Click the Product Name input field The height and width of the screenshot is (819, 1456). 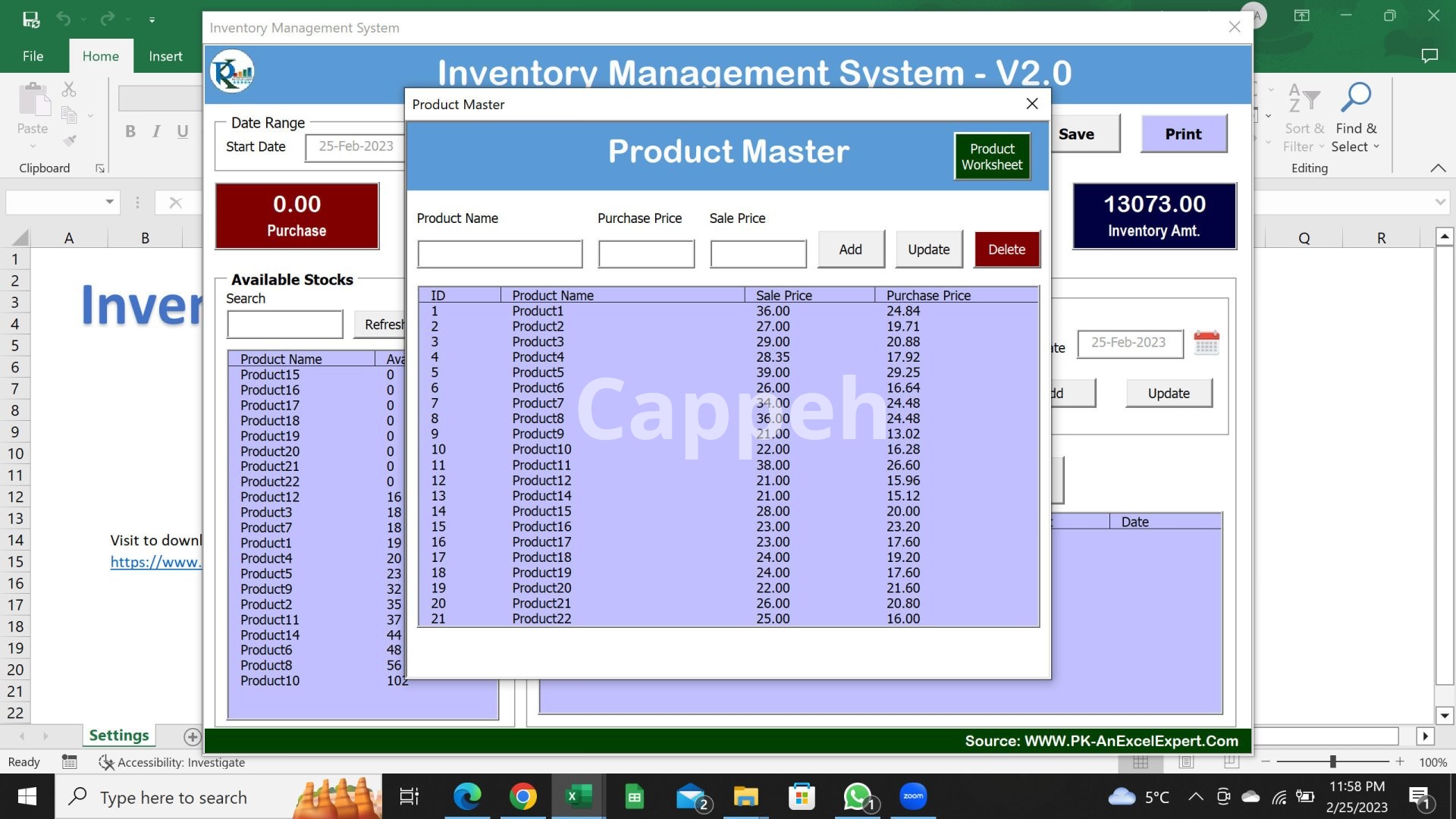coord(500,254)
